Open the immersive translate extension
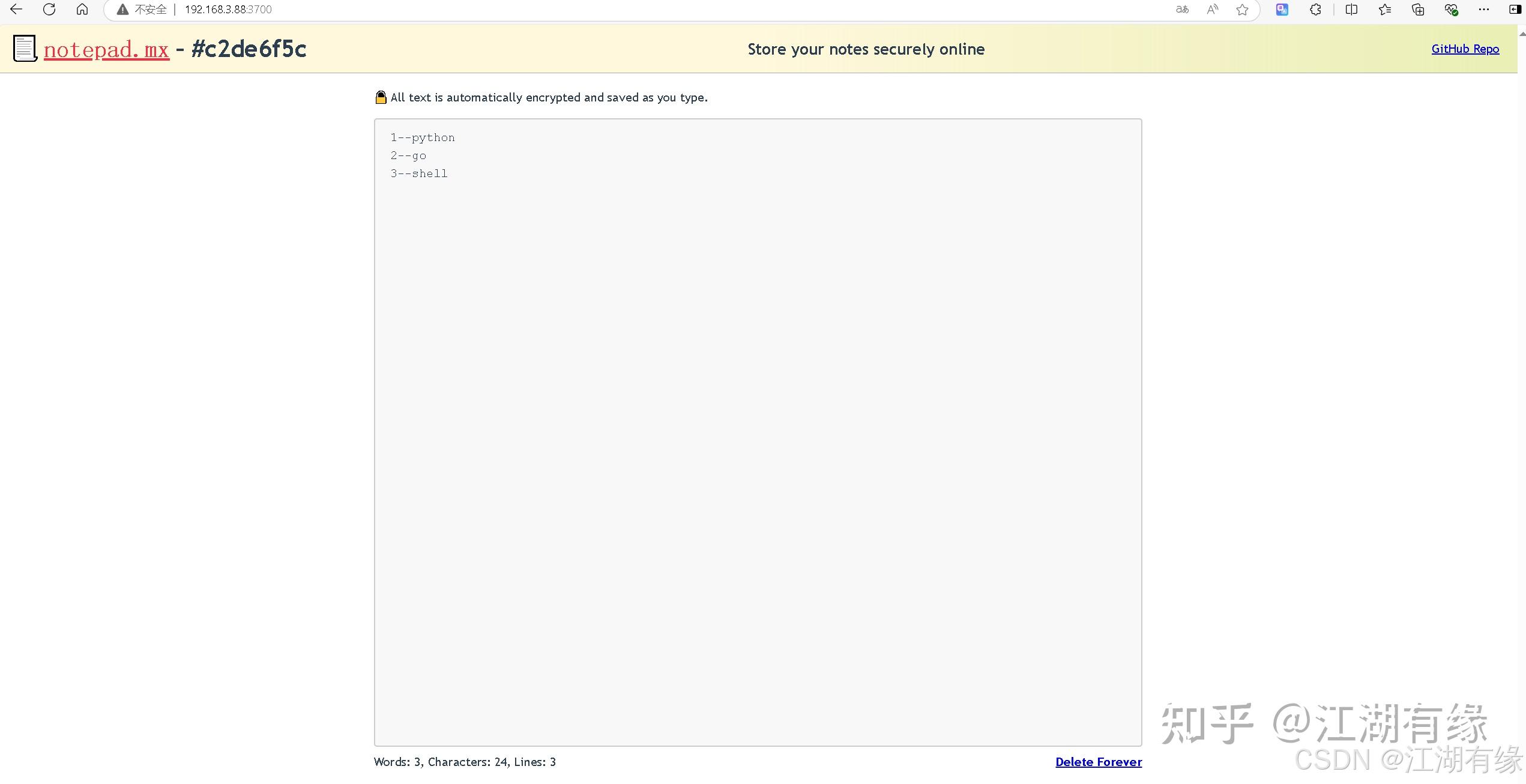1526x784 pixels. pyautogui.click(x=1282, y=9)
